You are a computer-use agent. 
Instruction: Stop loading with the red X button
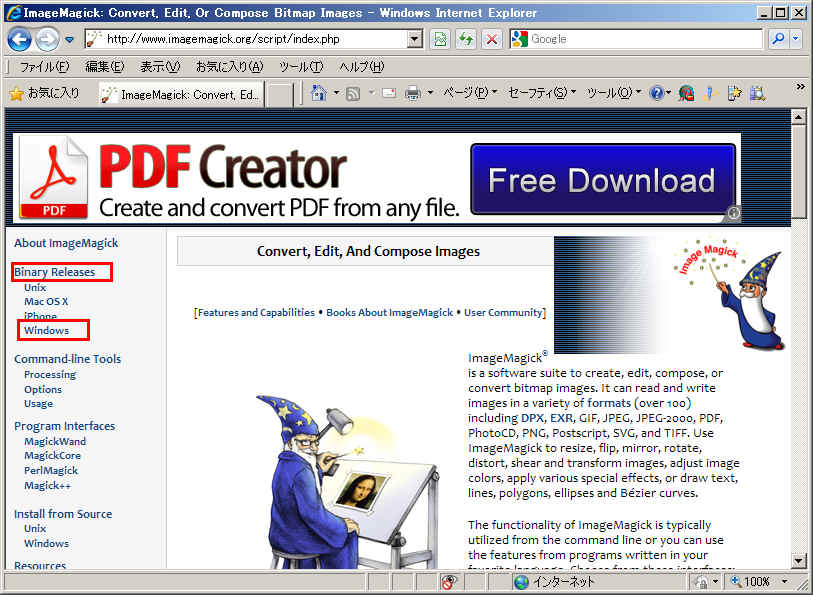pyautogui.click(x=492, y=39)
